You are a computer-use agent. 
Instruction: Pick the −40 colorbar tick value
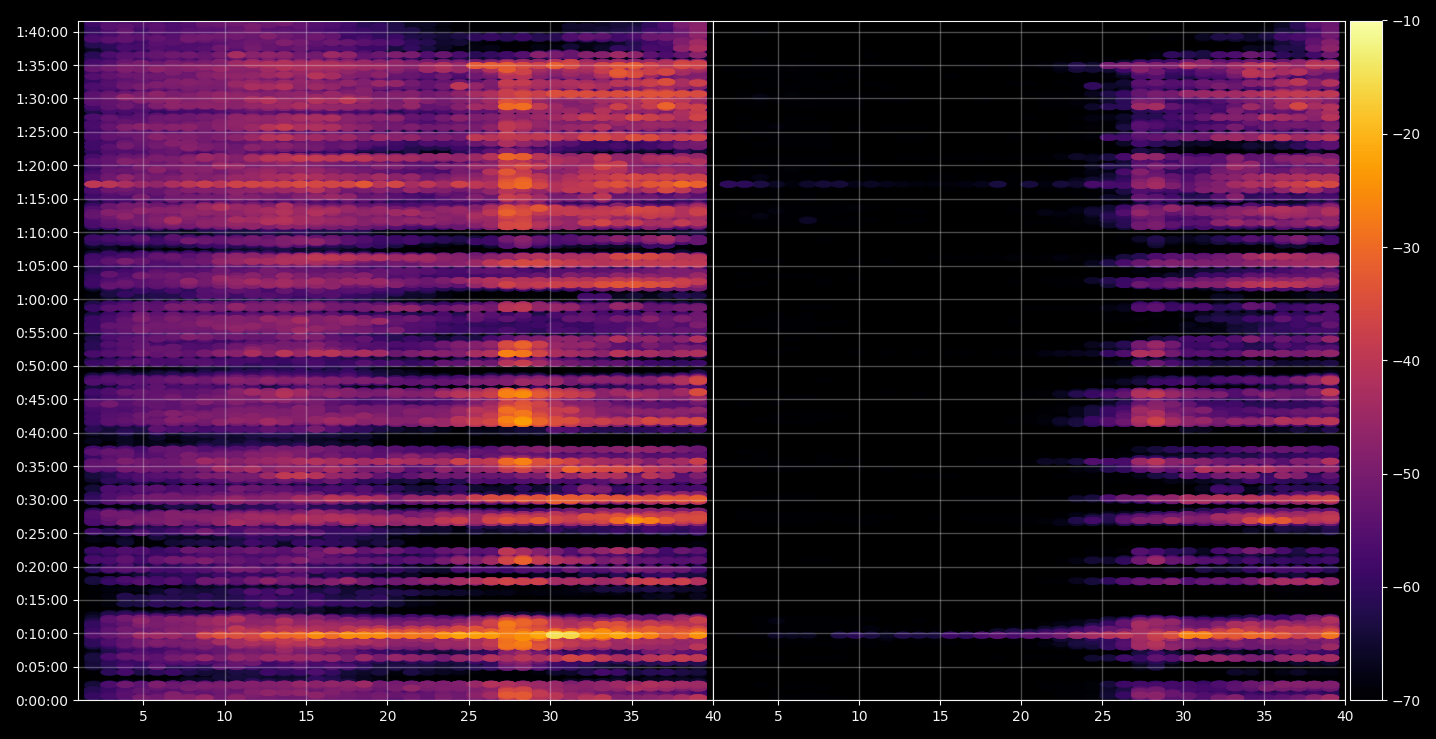click(x=1406, y=360)
